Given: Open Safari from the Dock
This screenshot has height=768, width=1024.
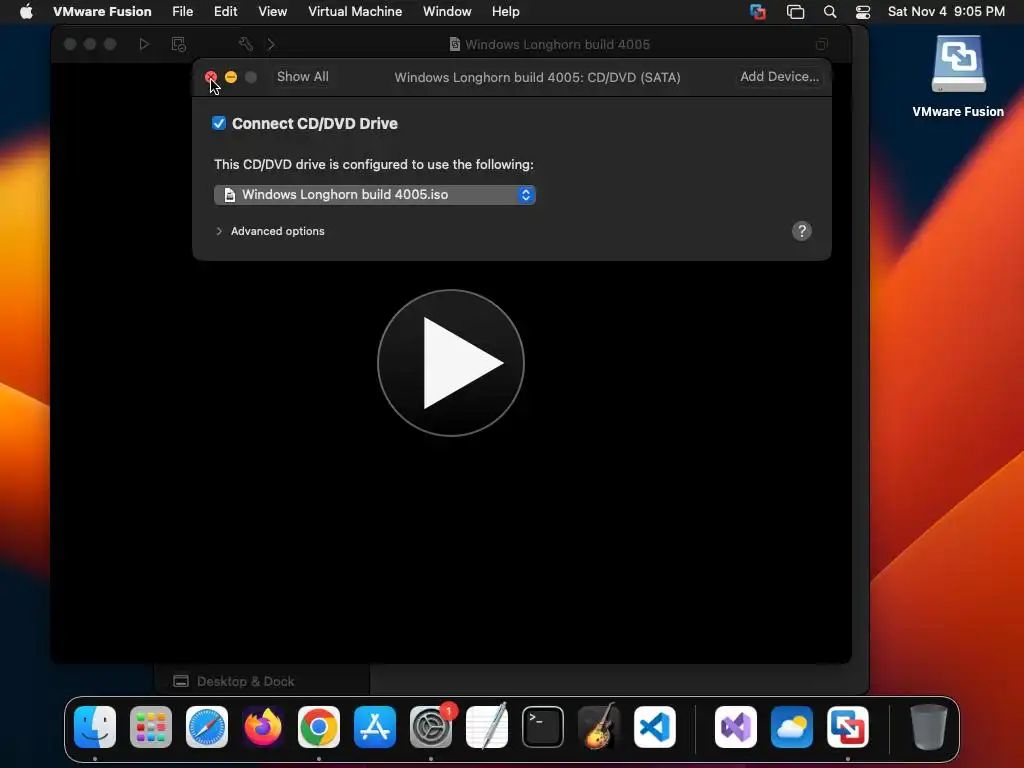Looking at the screenshot, I should [207, 727].
